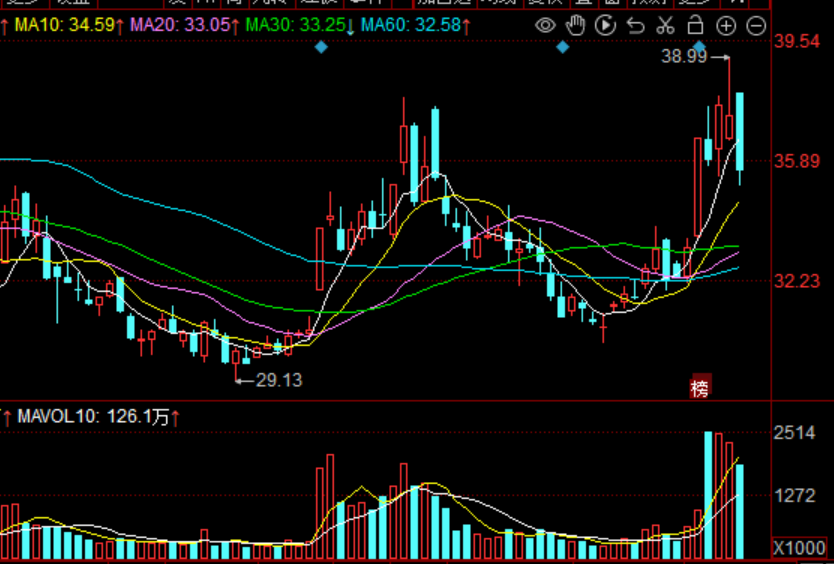Select the cyan MA60: 32.58 label
834x564 pixels.
(x=411, y=25)
